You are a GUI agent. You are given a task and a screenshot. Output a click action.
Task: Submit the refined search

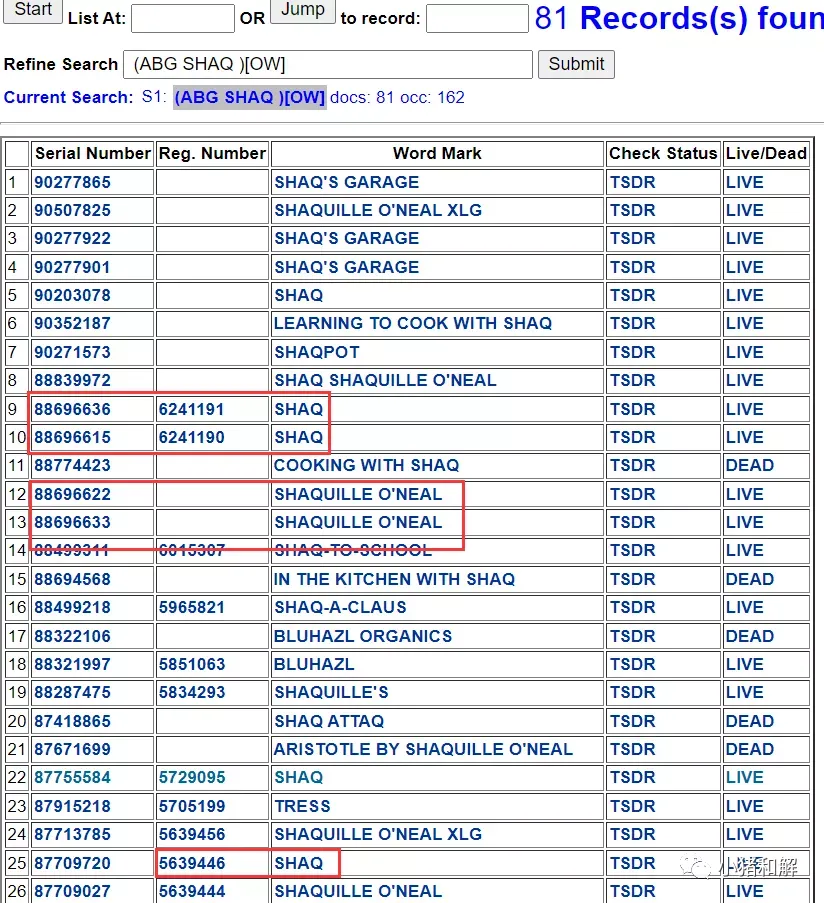click(576, 64)
